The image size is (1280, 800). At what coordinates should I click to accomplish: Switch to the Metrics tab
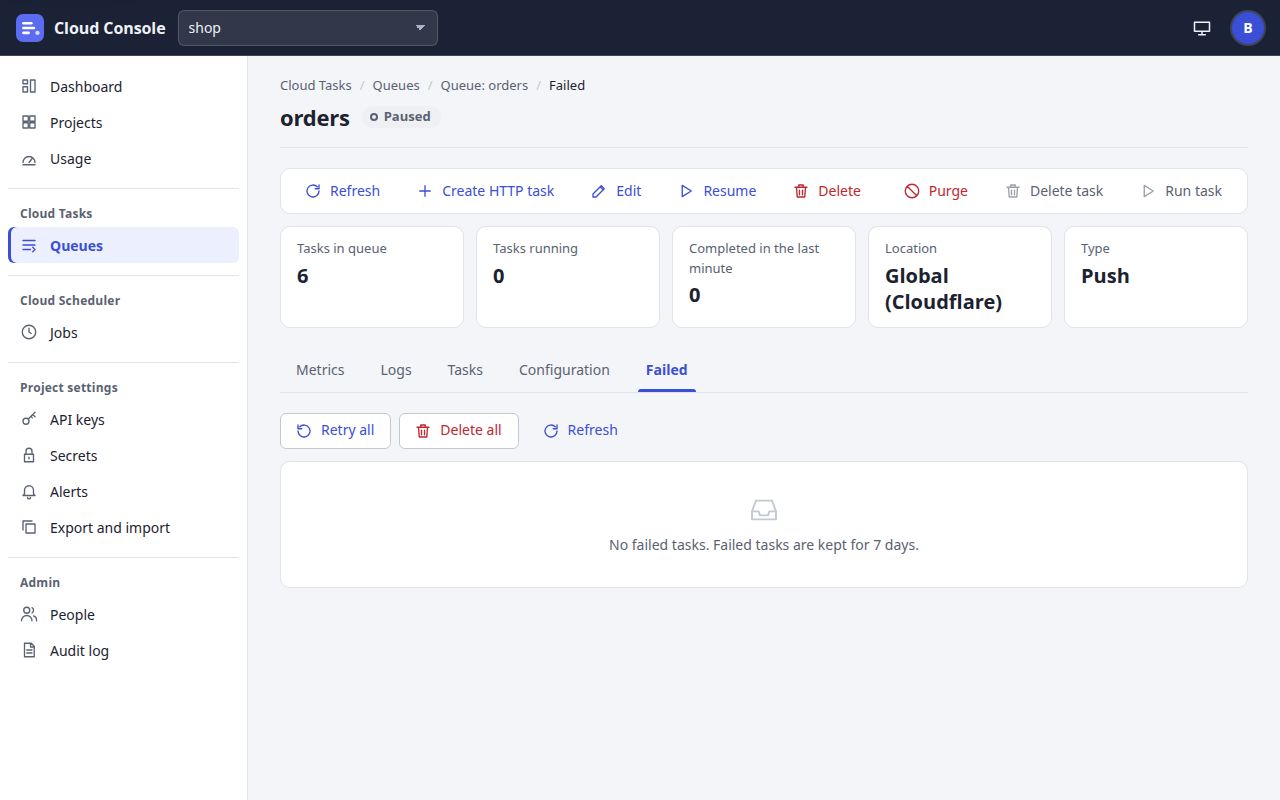(x=320, y=370)
